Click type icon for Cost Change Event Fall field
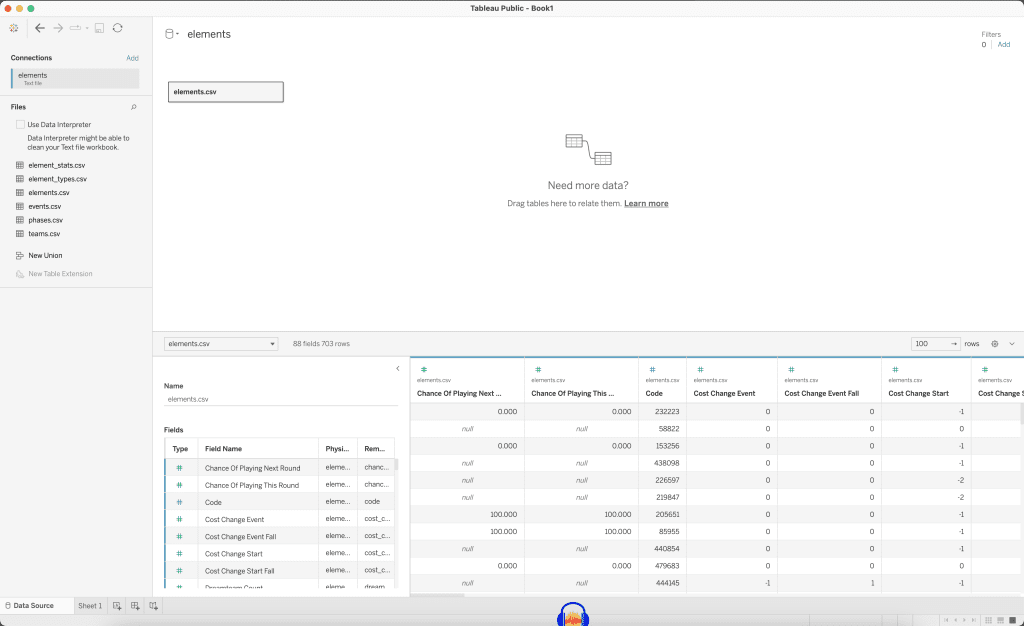This screenshot has height=626, width=1024. (179, 537)
